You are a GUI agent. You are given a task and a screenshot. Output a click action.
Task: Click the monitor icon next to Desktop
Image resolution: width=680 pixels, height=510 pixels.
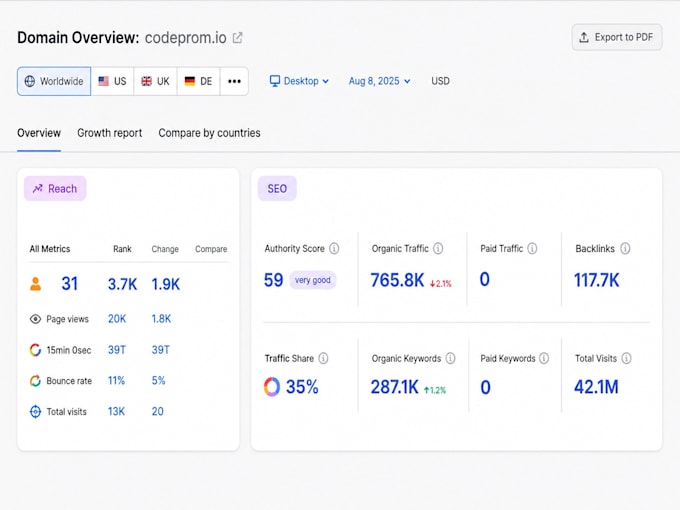[275, 81]
